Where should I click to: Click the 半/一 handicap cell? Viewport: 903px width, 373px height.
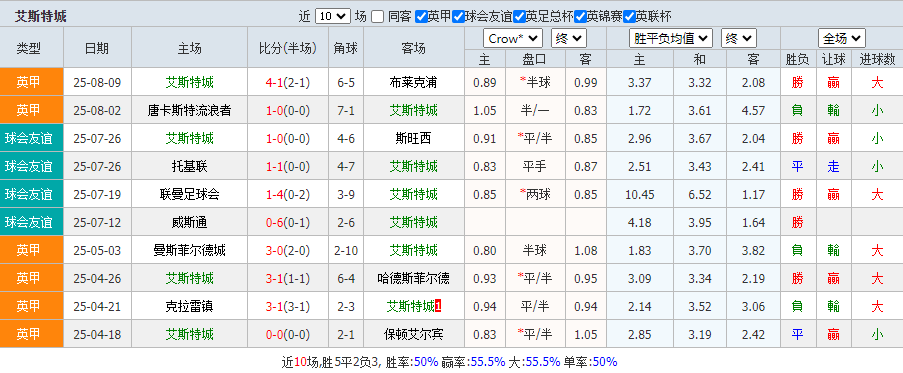click(x=535, y=110)
